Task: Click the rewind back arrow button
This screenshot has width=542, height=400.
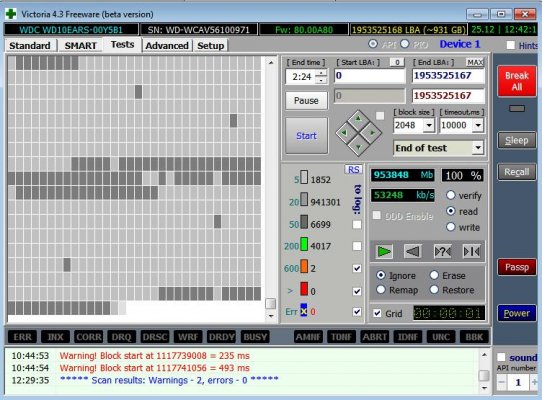Action: [412, 251]
